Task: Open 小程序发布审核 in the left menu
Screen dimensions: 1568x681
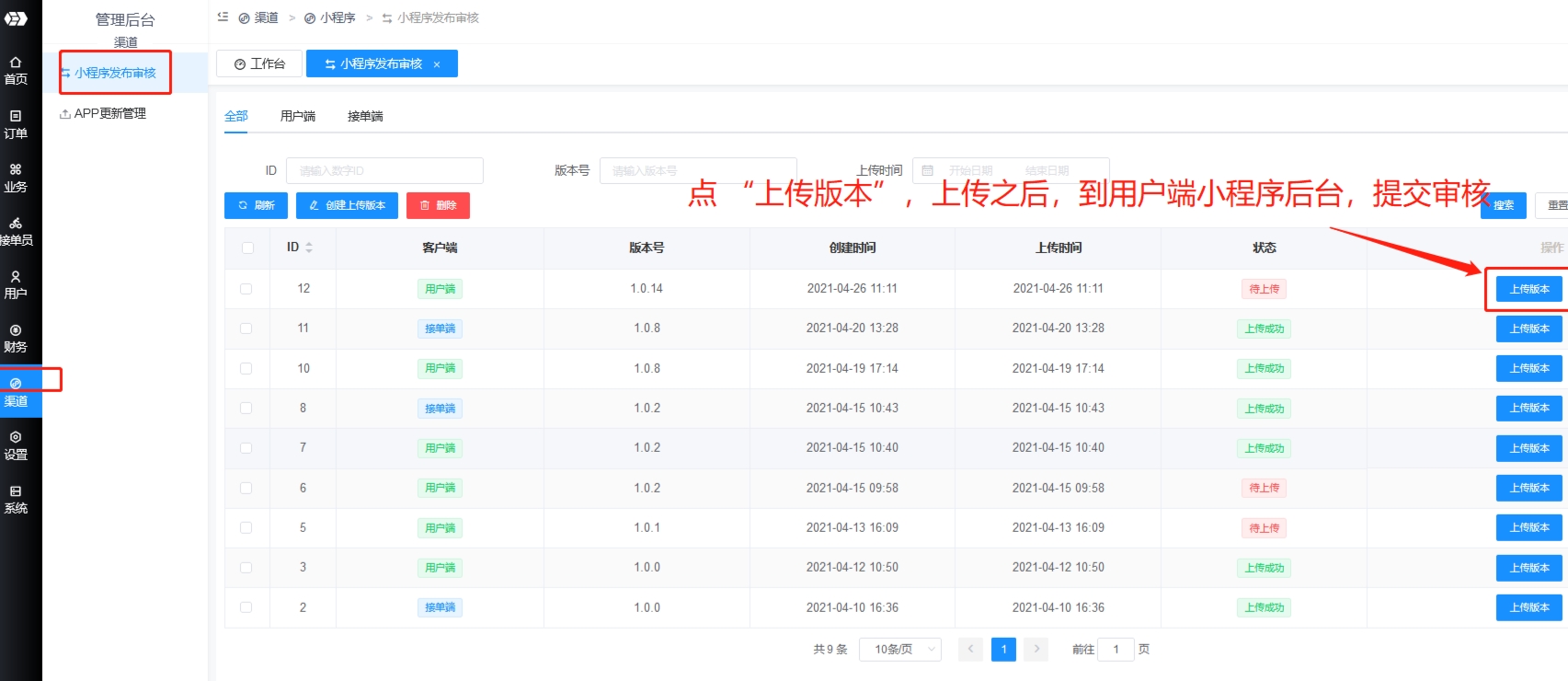Action: tap(115, 73)
